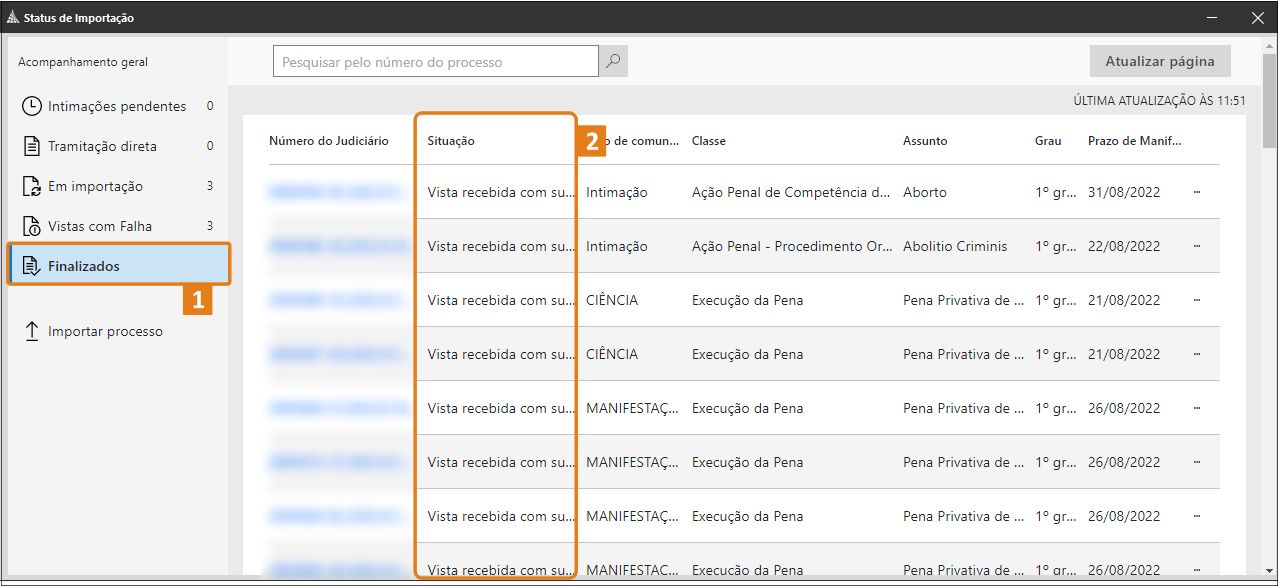1279x587 pixels.
Task: Select the Importar processo option
Action: [x=105, y=331]
